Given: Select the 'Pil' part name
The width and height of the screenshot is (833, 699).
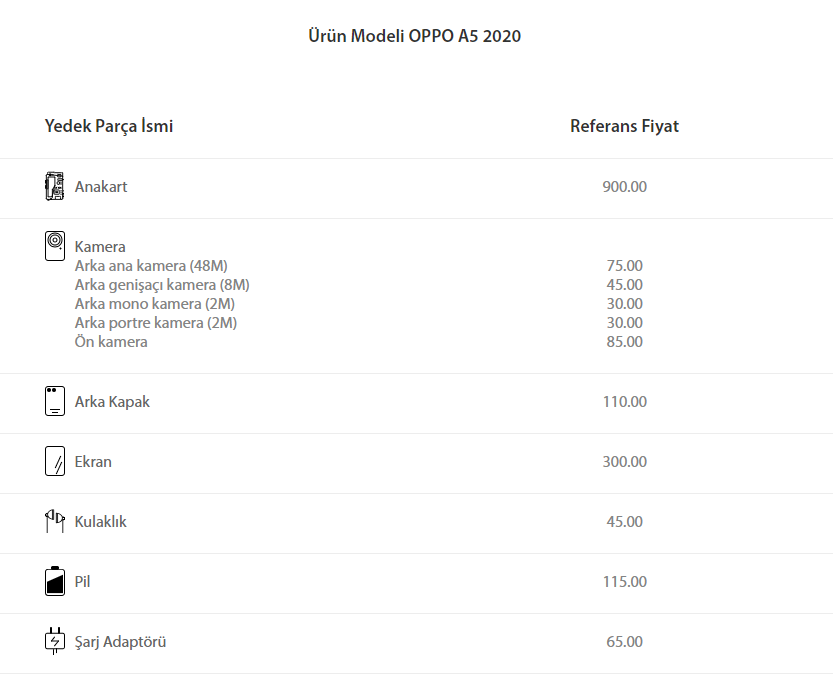Looking at the screenshot, I should coord(82,582).
